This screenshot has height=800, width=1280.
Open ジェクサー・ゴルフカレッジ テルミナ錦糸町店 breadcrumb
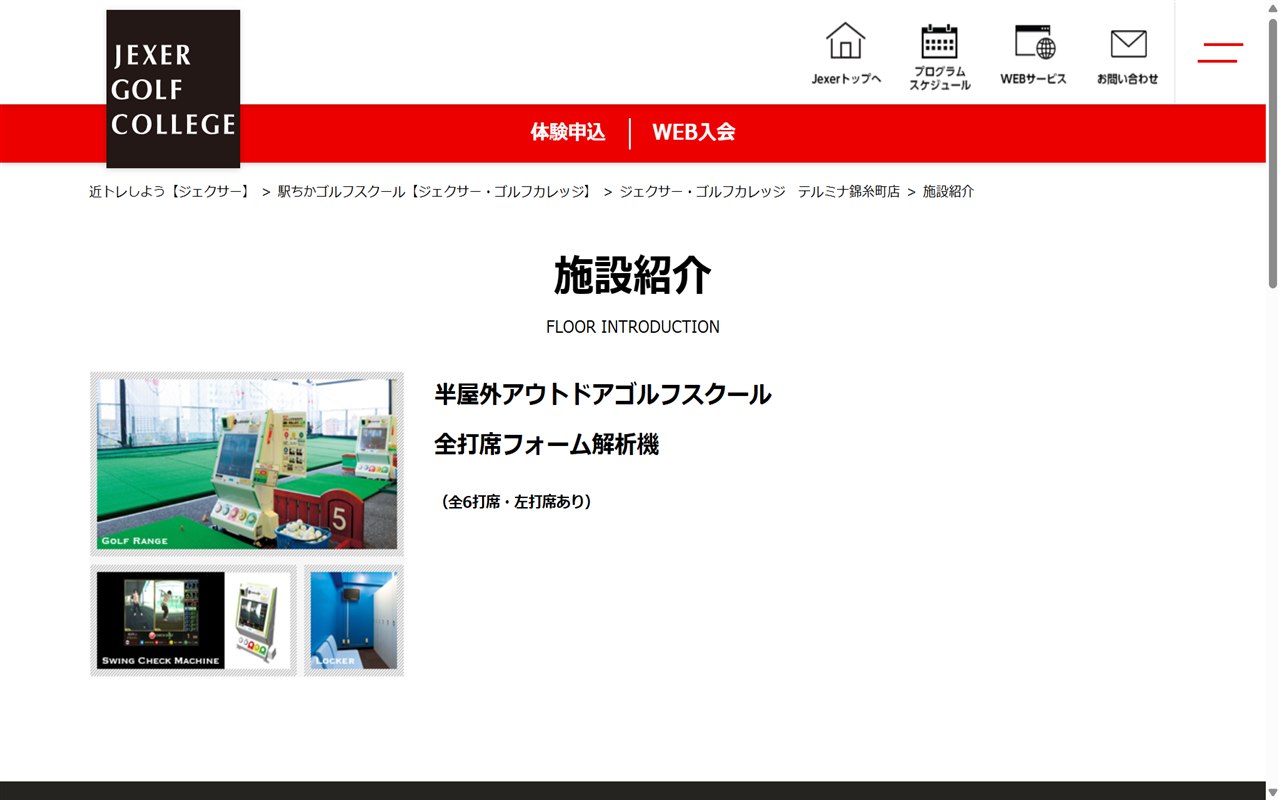click(759, 191)
